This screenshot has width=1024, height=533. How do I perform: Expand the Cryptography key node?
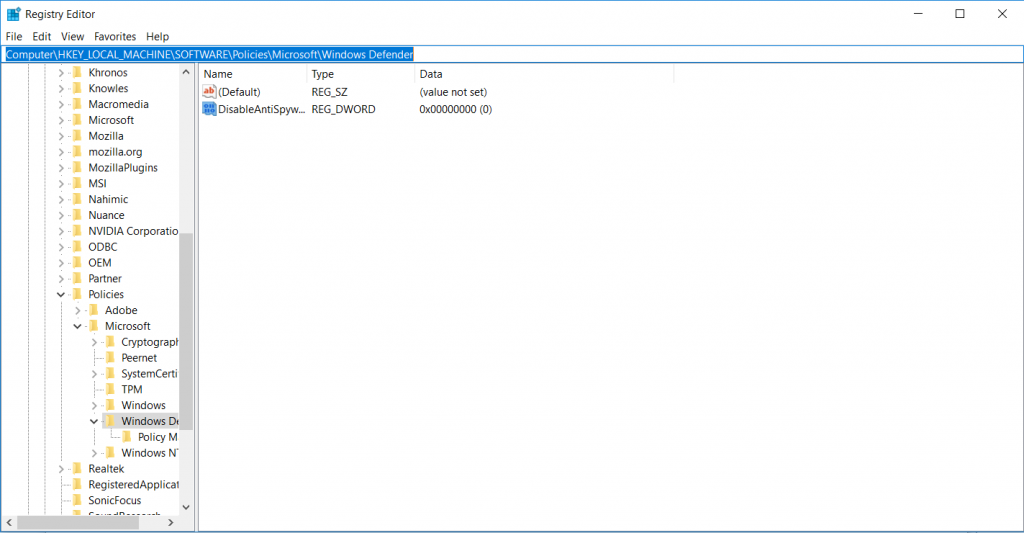(94, 343)
